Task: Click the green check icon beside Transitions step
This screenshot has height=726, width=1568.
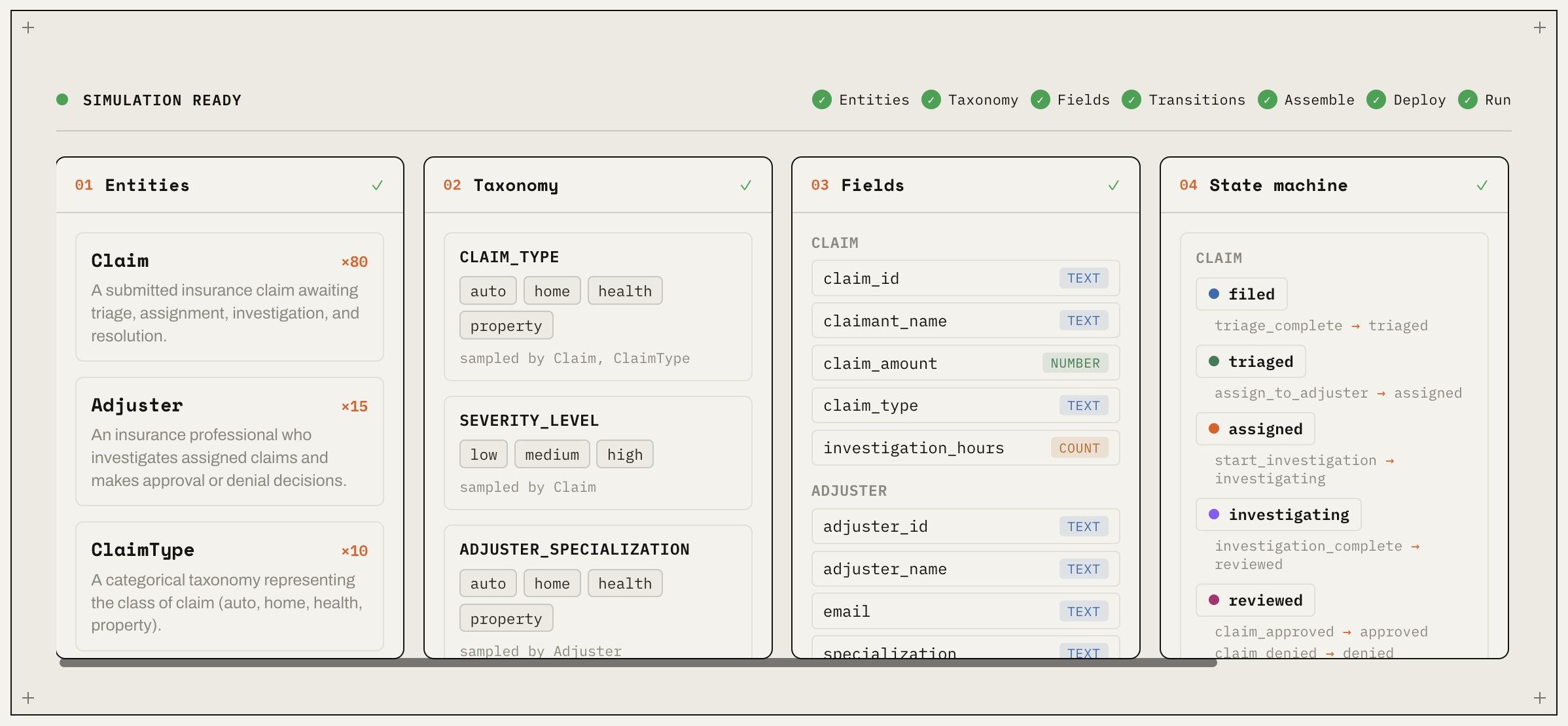Action: tap(1131, 100)
